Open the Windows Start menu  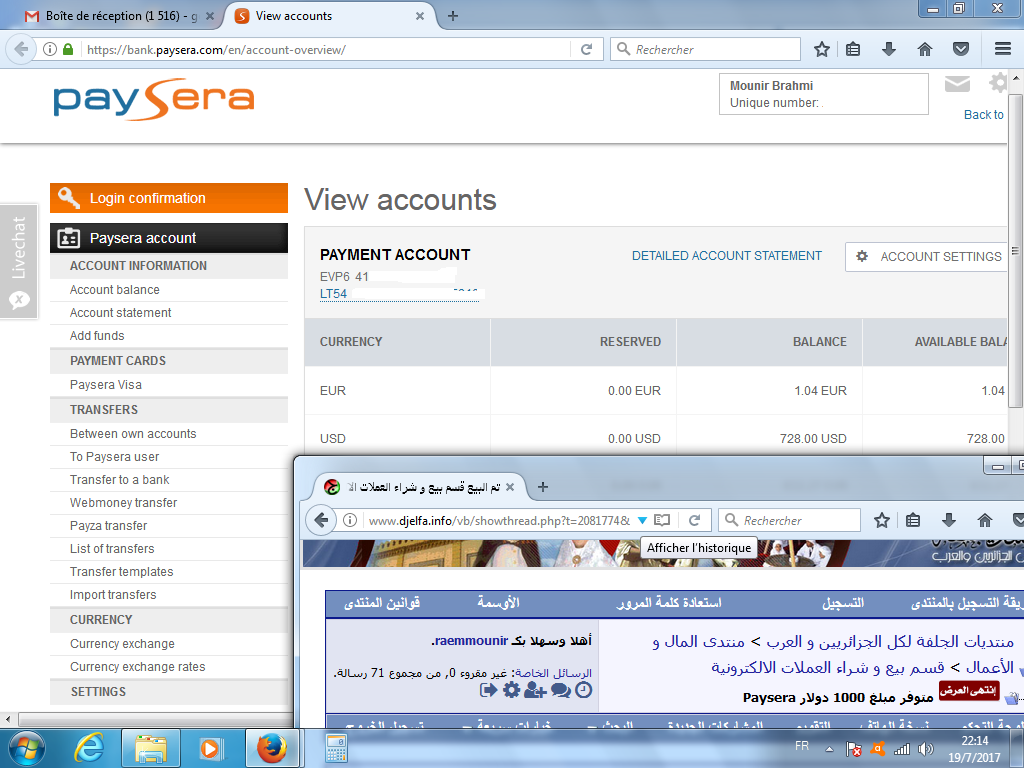(x=27, y=748)
